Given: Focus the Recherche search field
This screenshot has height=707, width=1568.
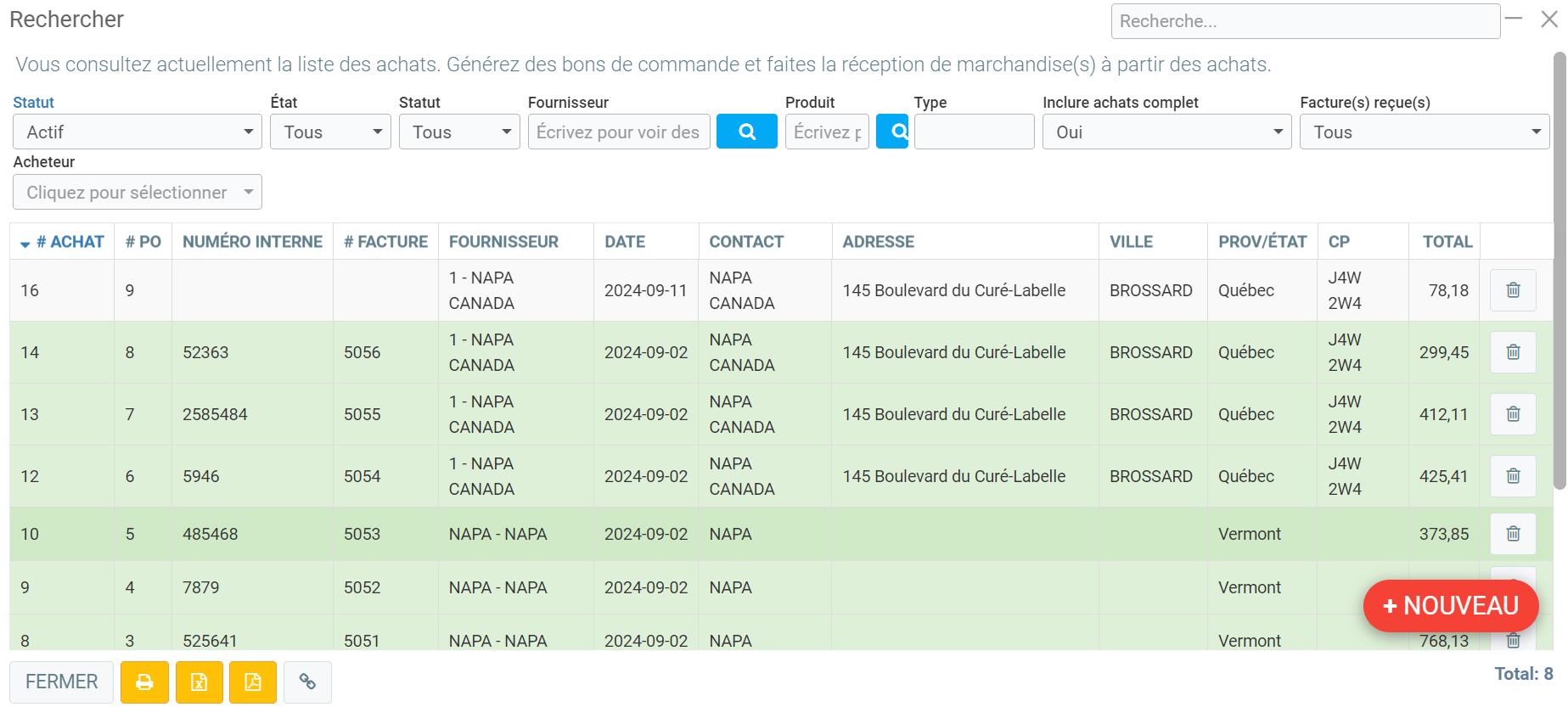Looking at the screenshot, I should (x=1305, y=21).
